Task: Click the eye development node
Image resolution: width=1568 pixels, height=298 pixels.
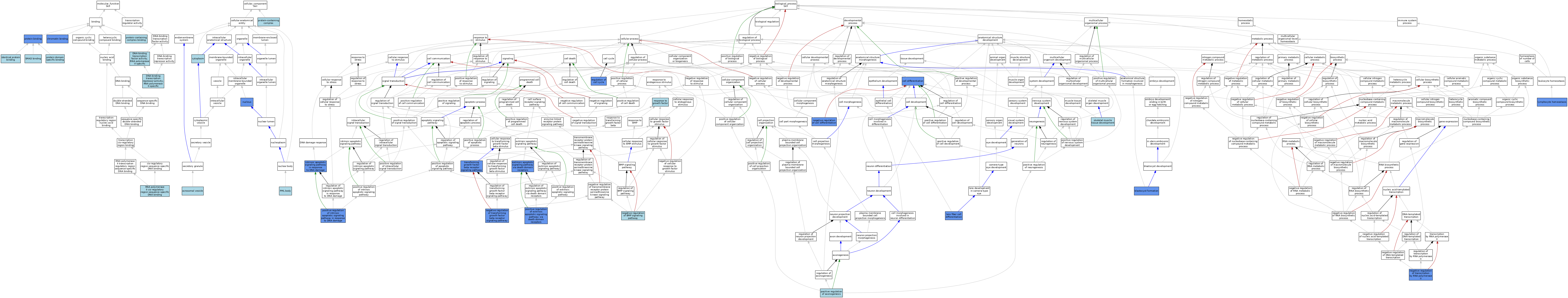Action: pos(996,143)
